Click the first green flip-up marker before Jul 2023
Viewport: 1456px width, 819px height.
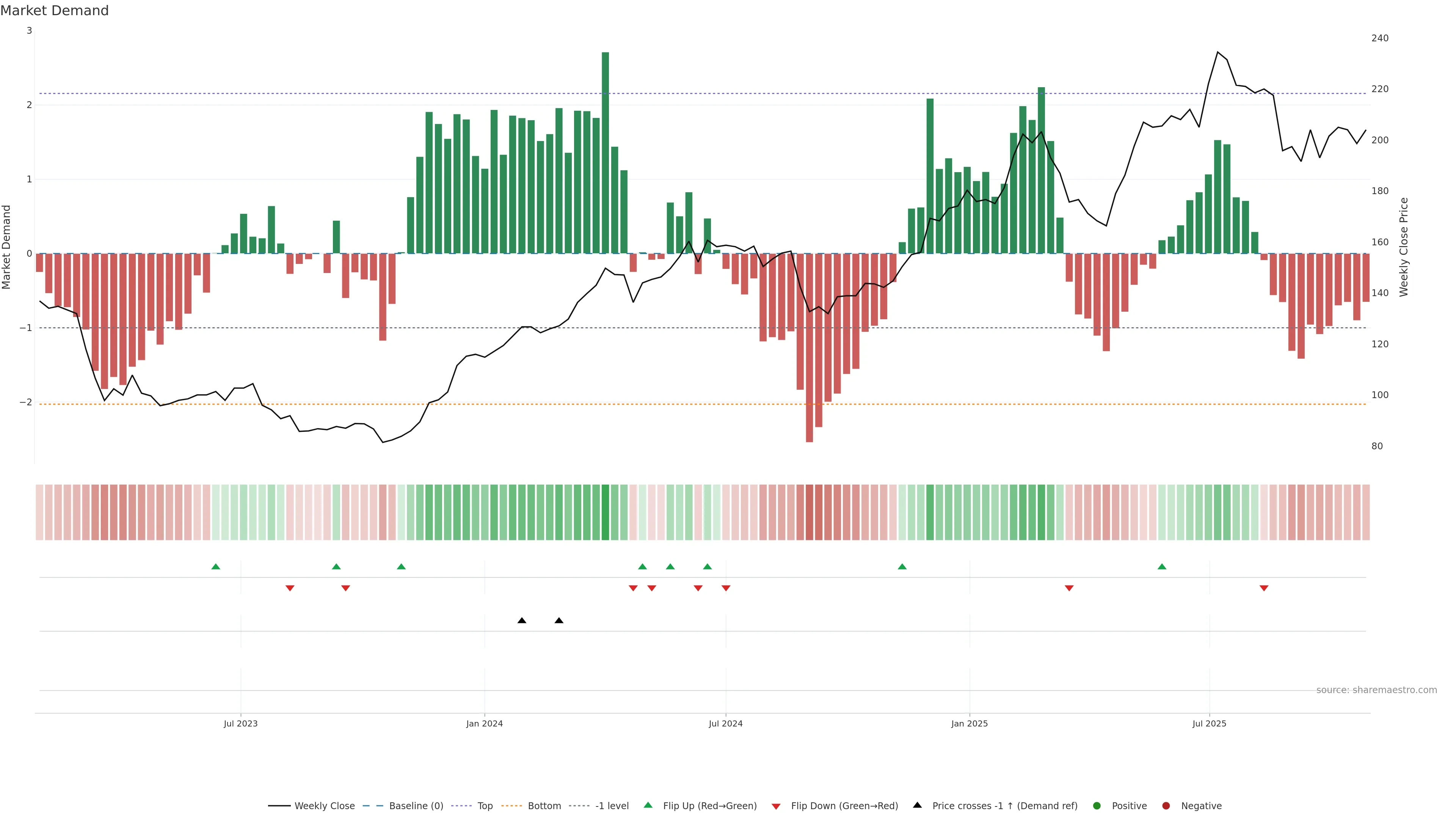click(x=215, y=567)
